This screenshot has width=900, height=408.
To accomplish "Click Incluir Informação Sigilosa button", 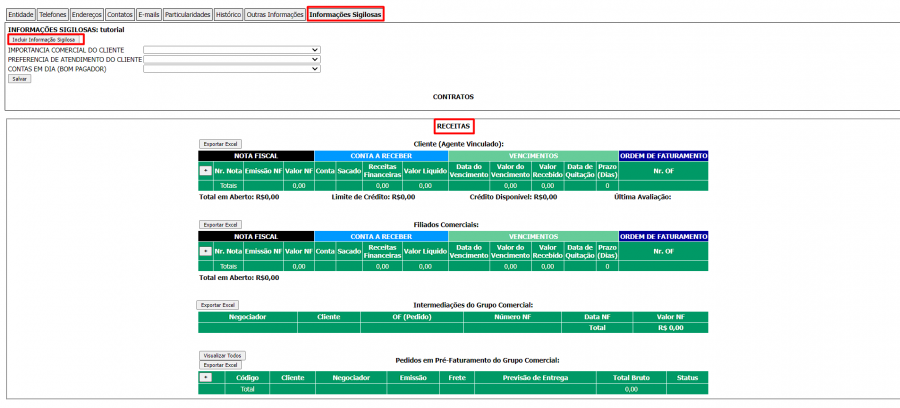I will 45,39.
